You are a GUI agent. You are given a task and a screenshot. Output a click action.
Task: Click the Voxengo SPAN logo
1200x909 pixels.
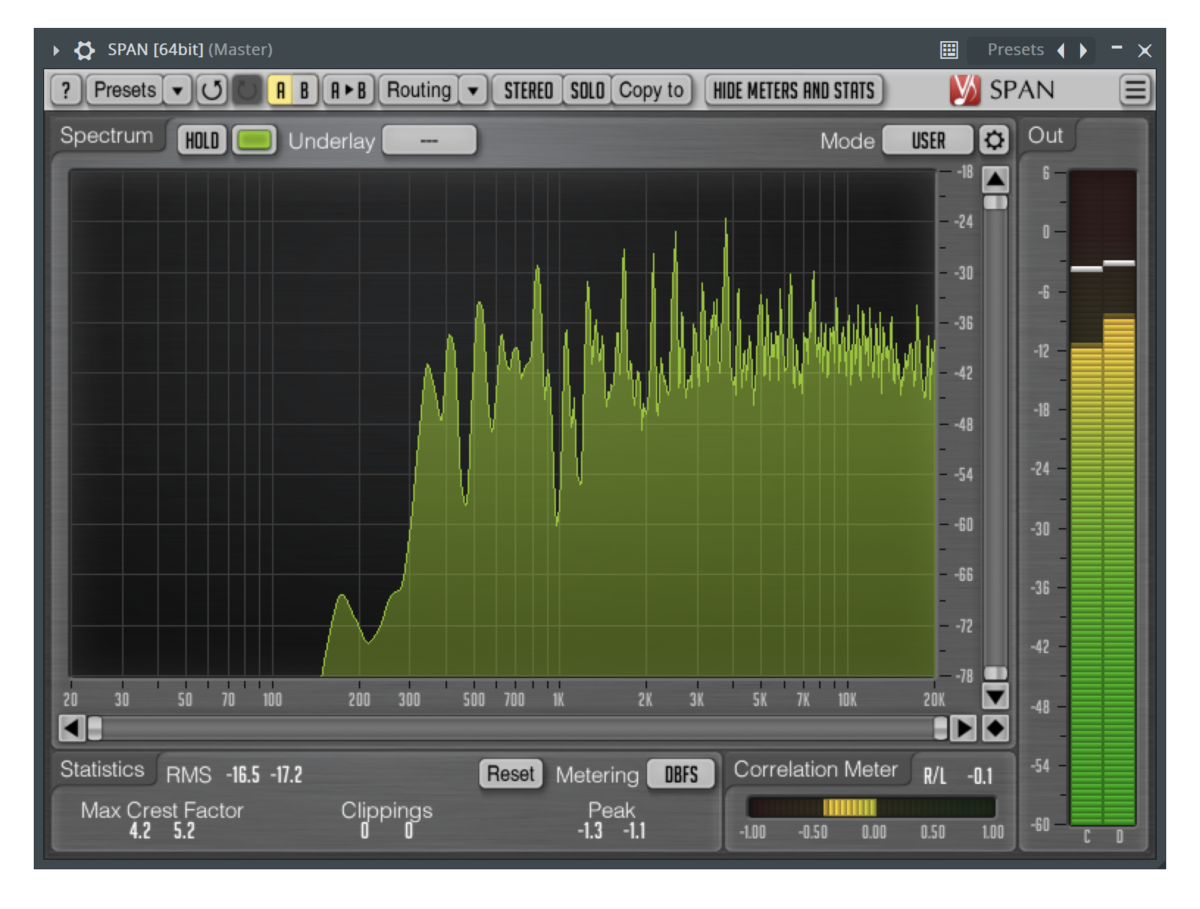[x=1002, y=90]
